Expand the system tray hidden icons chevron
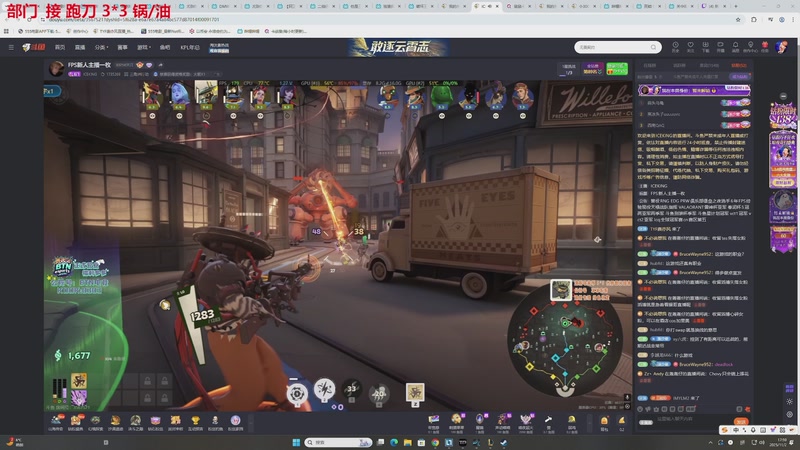 point(710,442)
